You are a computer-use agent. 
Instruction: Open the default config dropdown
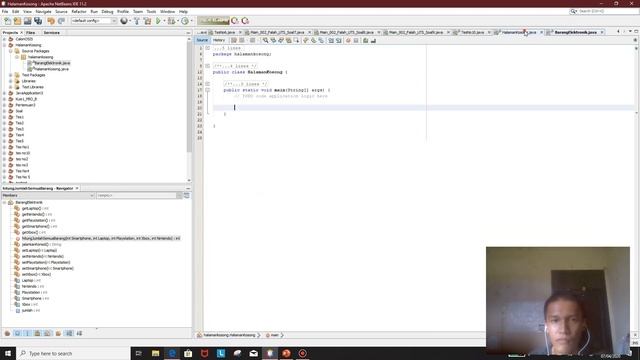94,21
